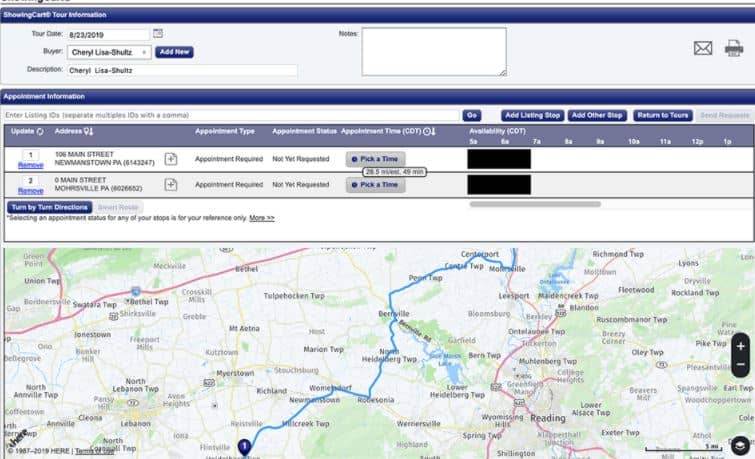Click Add Other Stop
This screenshot has width=755, height=459.
pyautogui.click(x=597, y=116)
